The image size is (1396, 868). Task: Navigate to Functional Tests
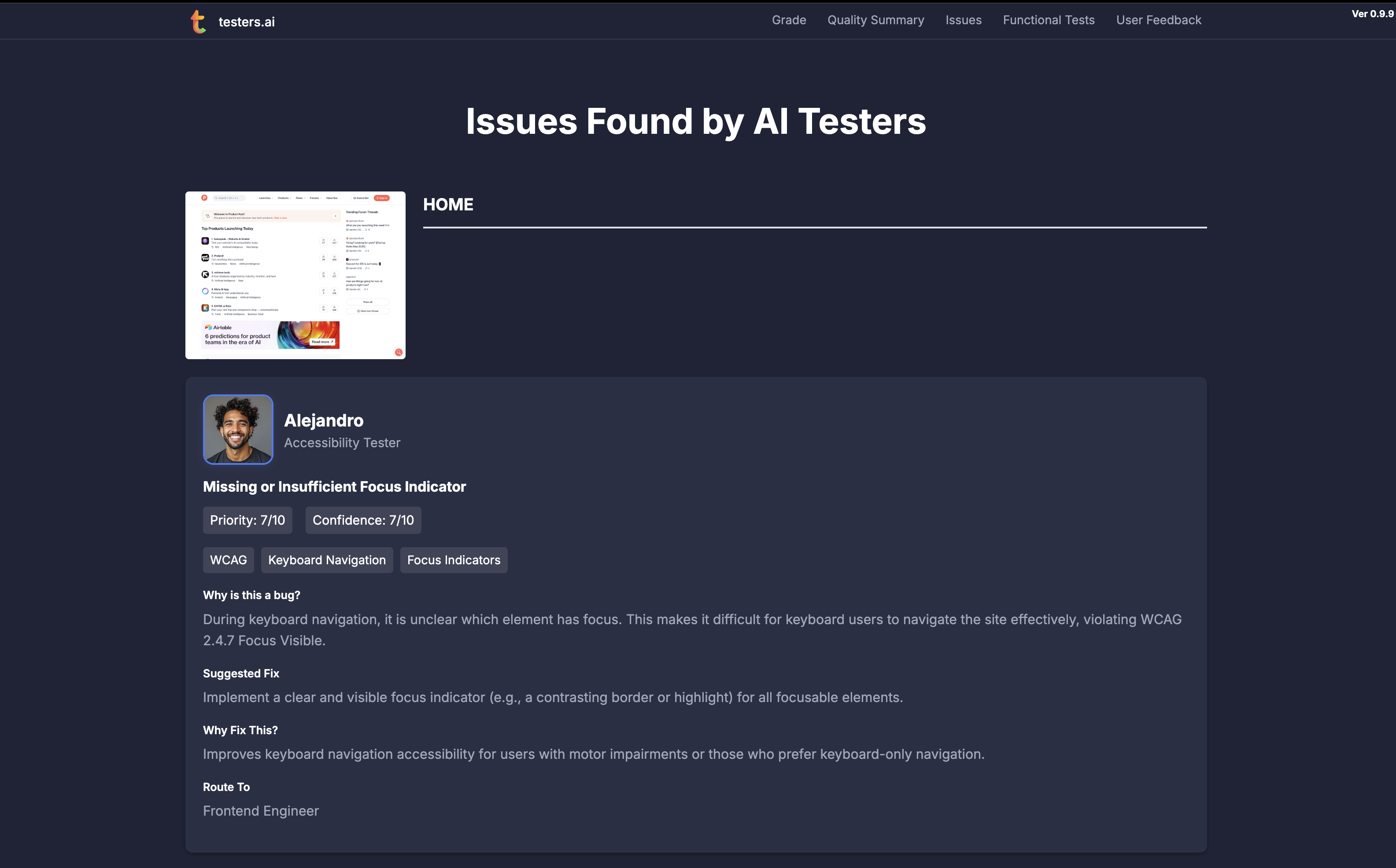1048,20
